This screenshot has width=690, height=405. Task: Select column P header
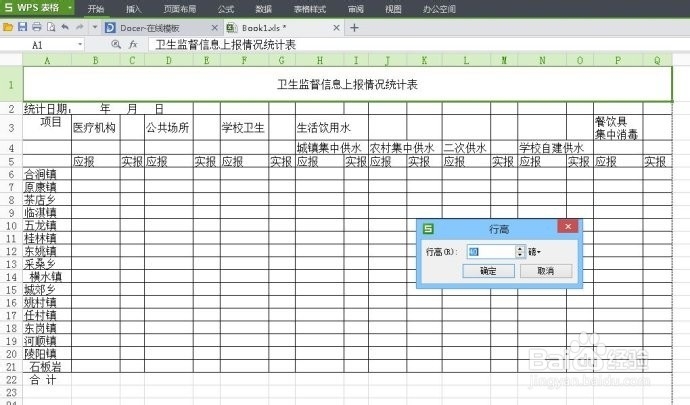pyautogui.click(x=618, y=60)
